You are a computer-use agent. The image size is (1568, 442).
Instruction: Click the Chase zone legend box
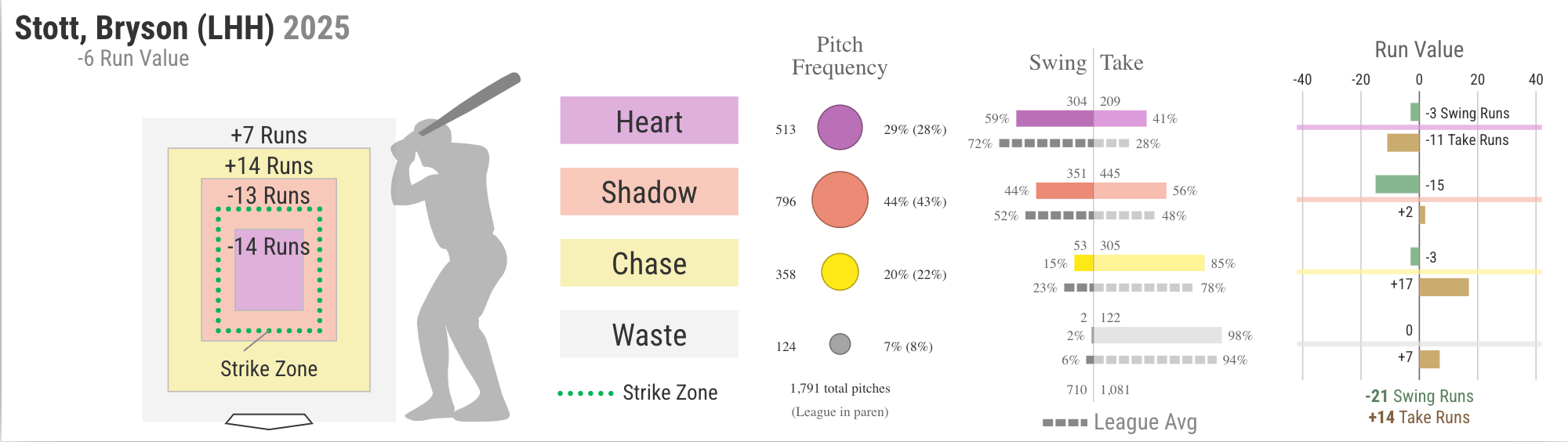click(649, 263)
